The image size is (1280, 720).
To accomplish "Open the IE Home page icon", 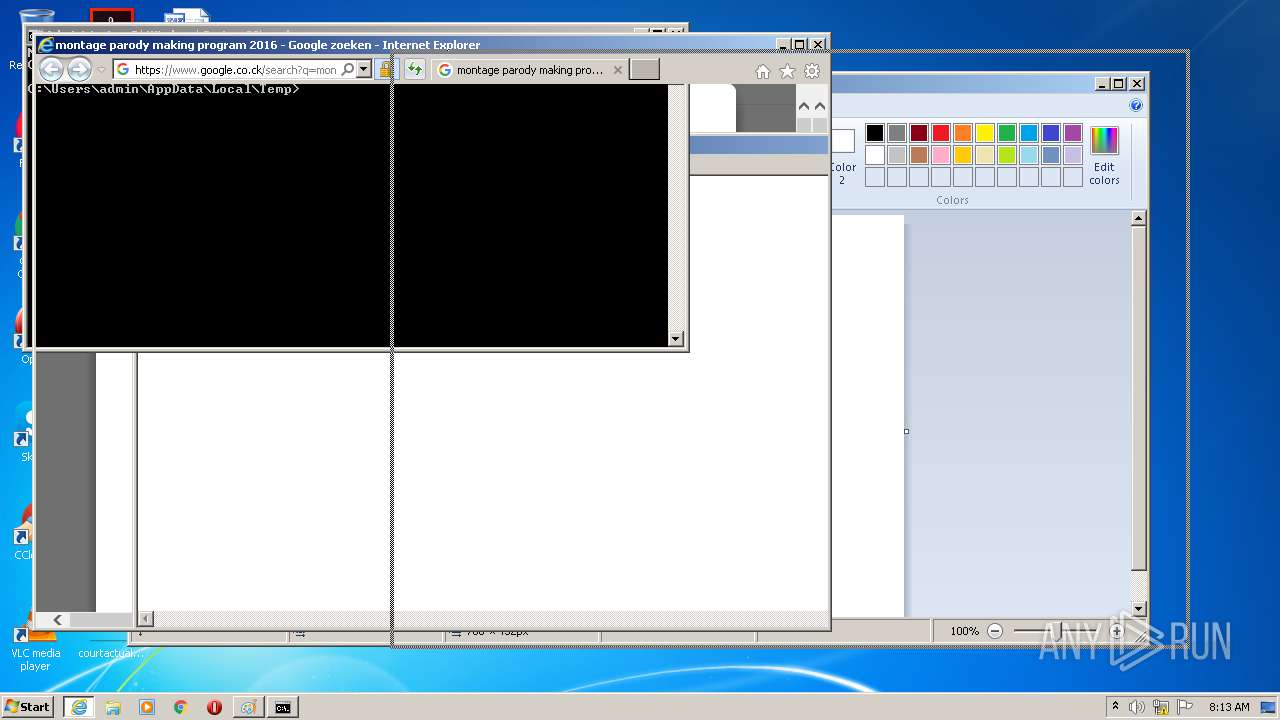I will point(763,71).
